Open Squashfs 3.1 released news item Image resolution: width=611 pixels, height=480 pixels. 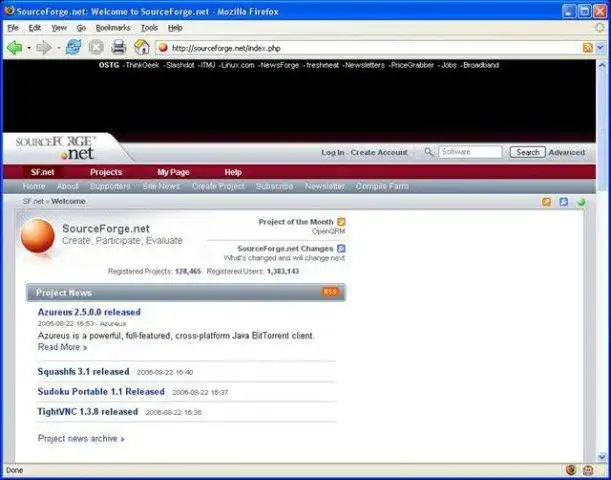(83, 371)
